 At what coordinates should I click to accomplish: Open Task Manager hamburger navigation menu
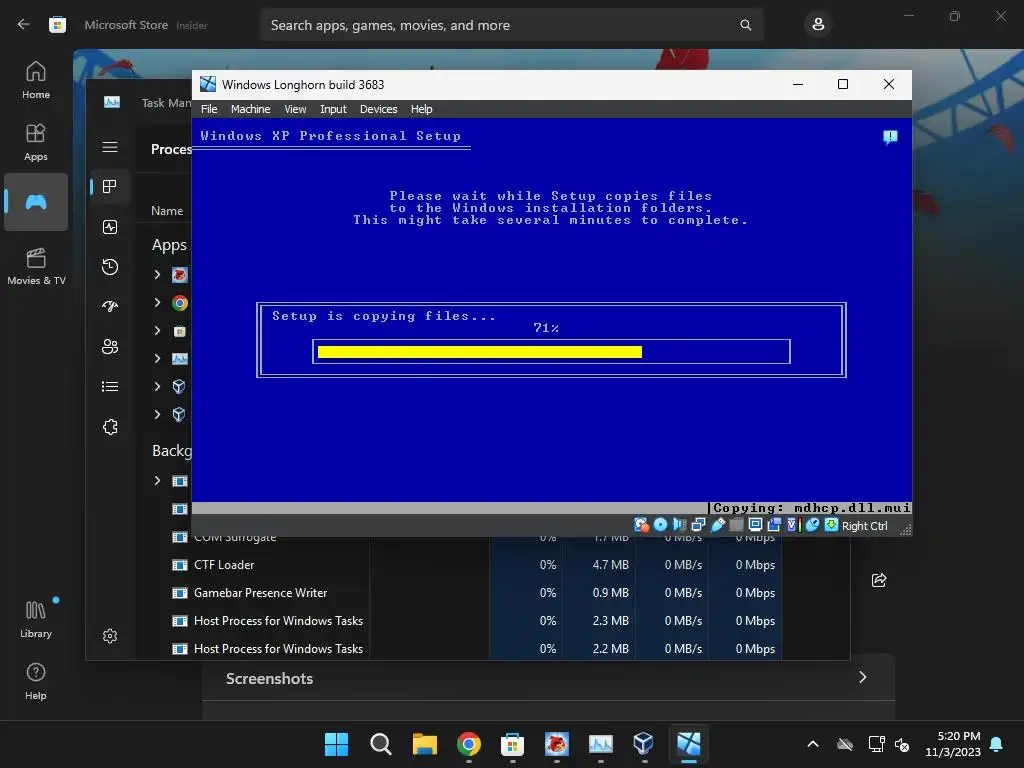110,147
